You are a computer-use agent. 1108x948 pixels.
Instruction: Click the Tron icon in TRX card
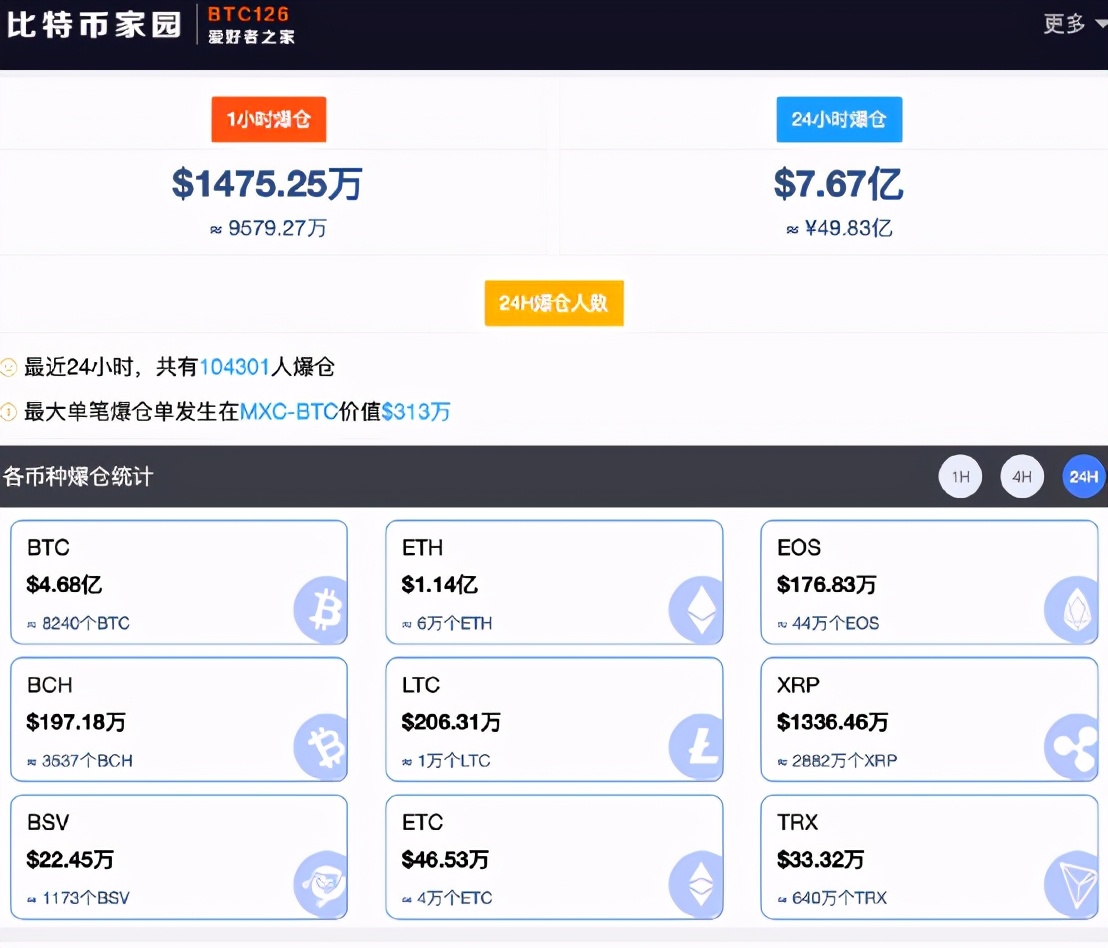pos(1071,884)
